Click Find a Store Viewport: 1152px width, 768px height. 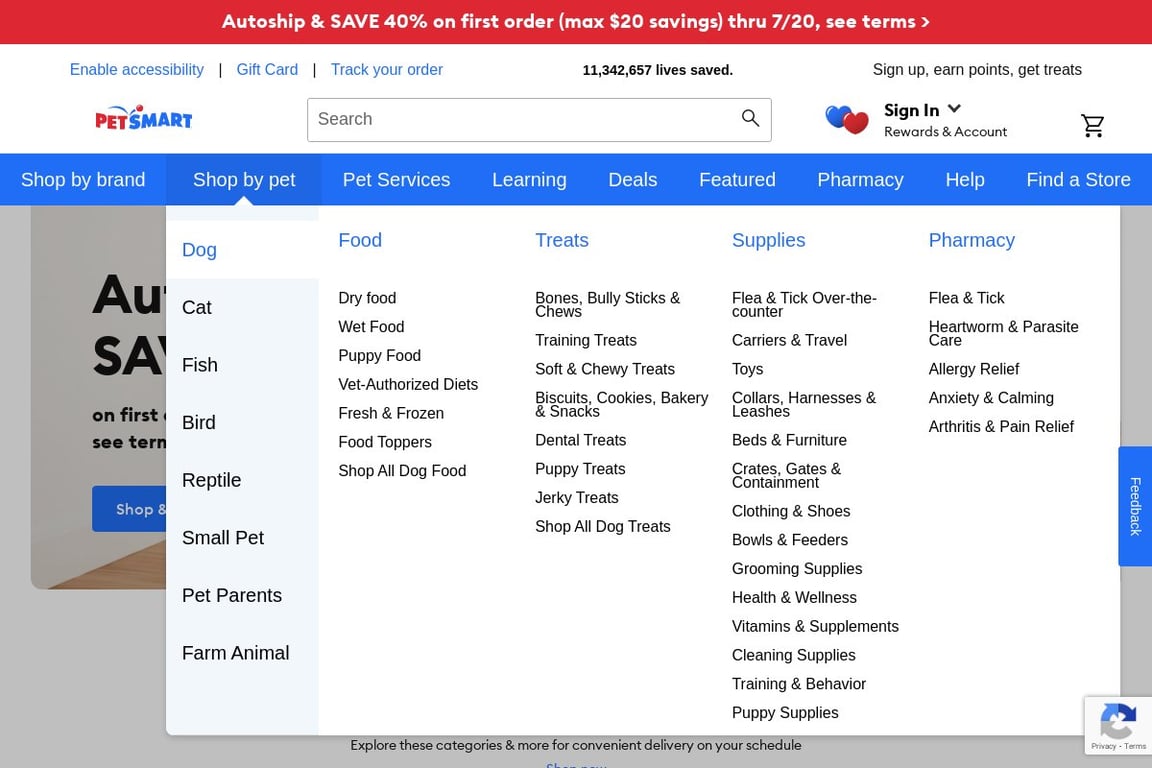pos(1079,179)
